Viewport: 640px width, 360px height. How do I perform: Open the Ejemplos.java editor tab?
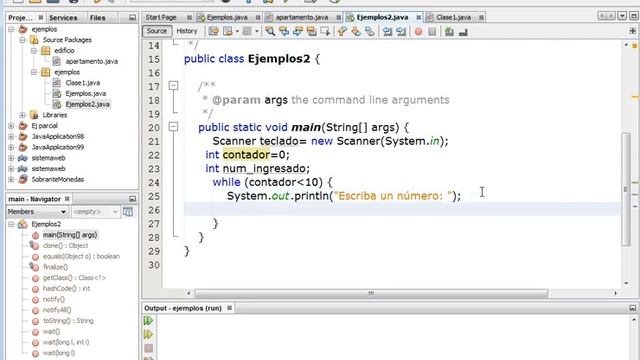coord(227,17)
